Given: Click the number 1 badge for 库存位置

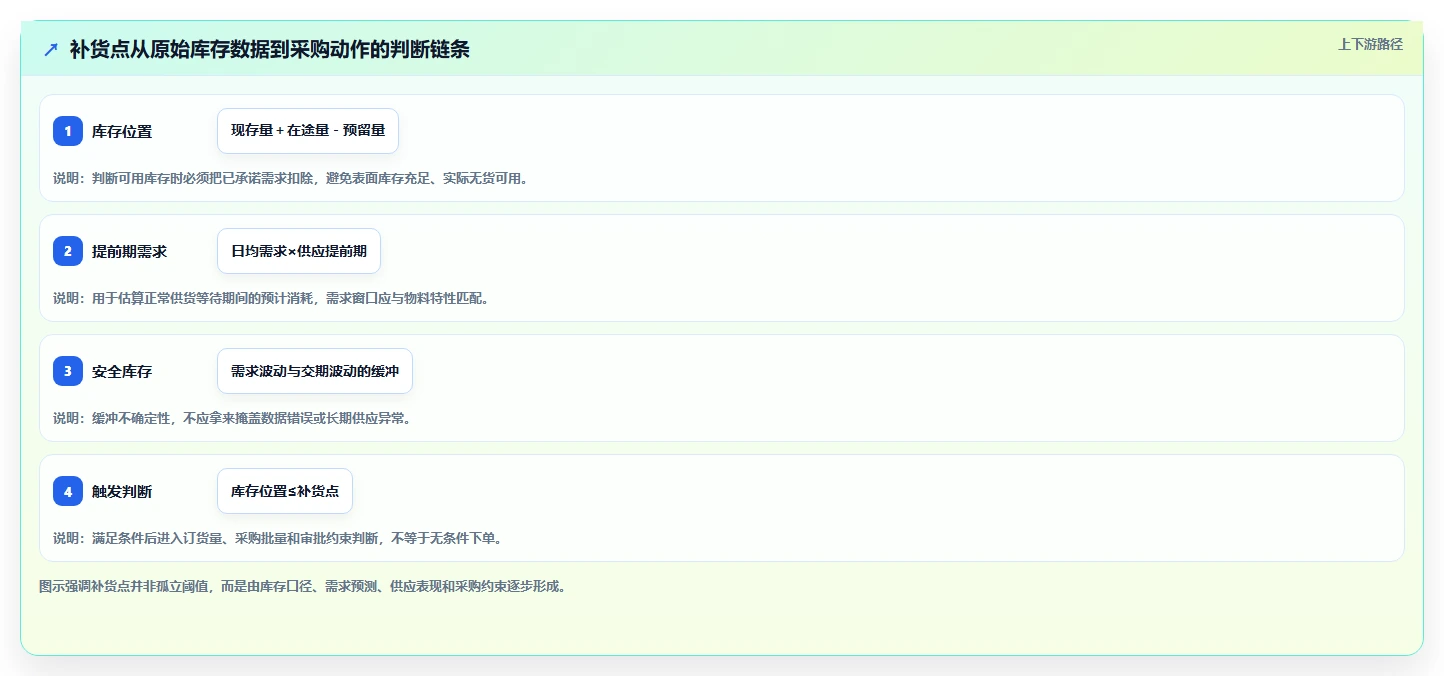Looking at the screenshot, I should coord(68,131).
